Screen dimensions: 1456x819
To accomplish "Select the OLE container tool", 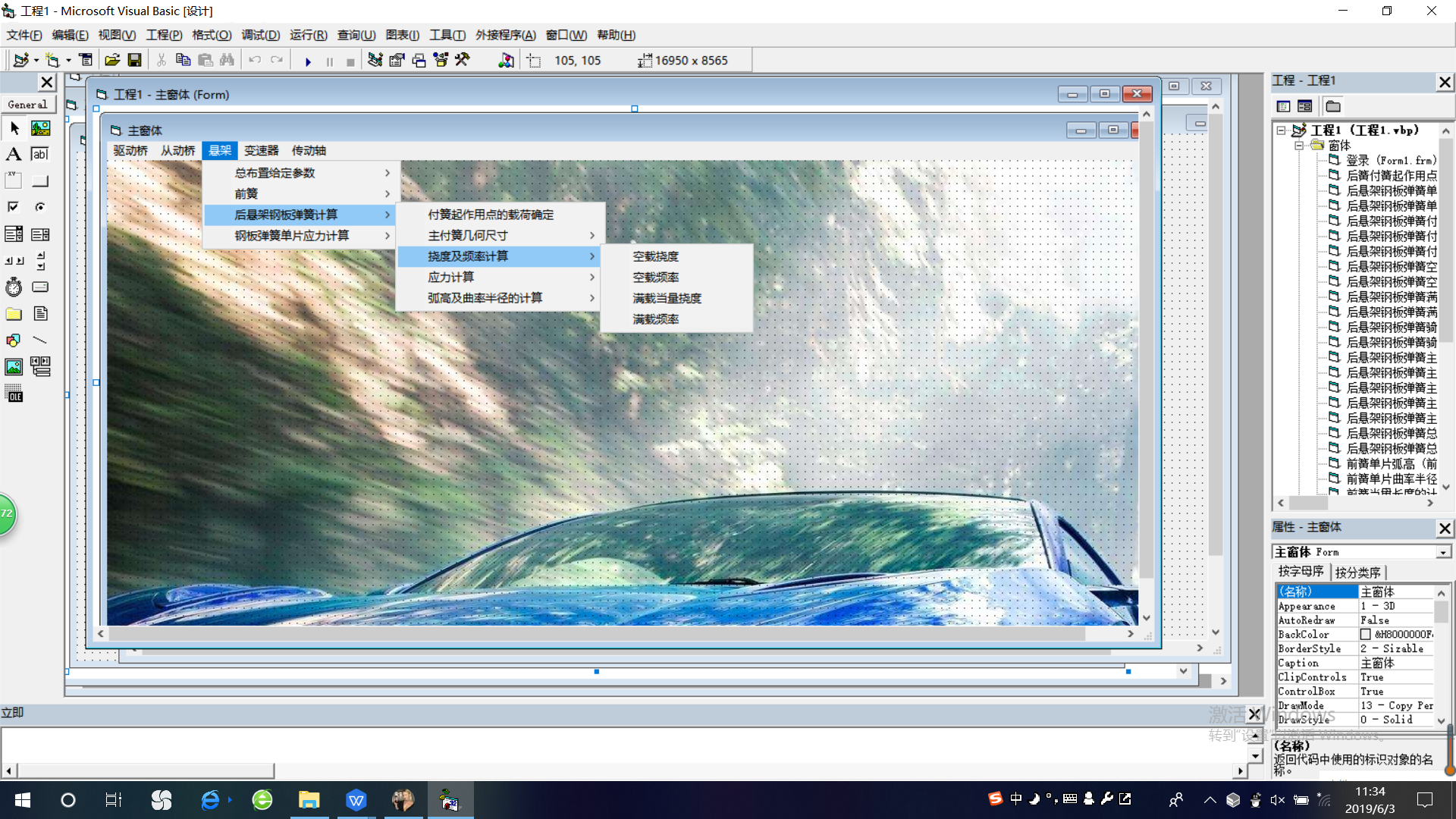I will pos(14,394).
